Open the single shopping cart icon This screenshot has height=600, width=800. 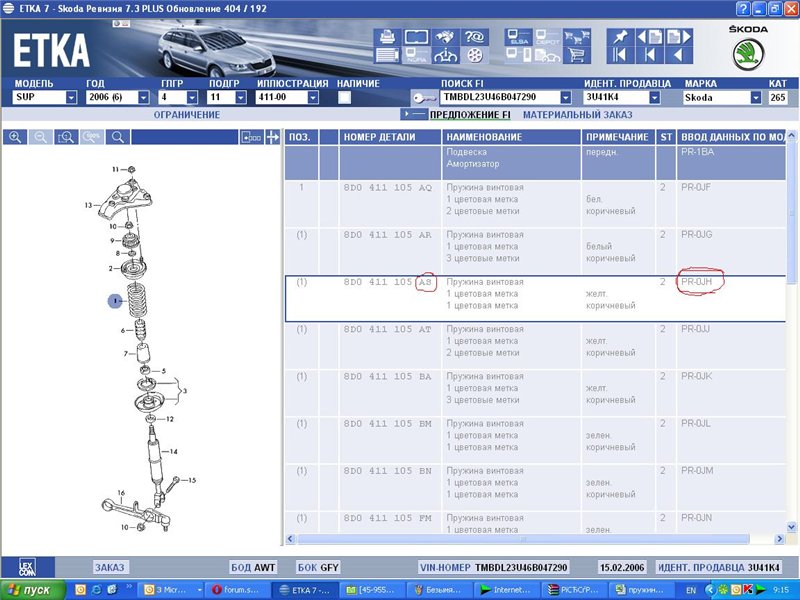click(577, 55)
